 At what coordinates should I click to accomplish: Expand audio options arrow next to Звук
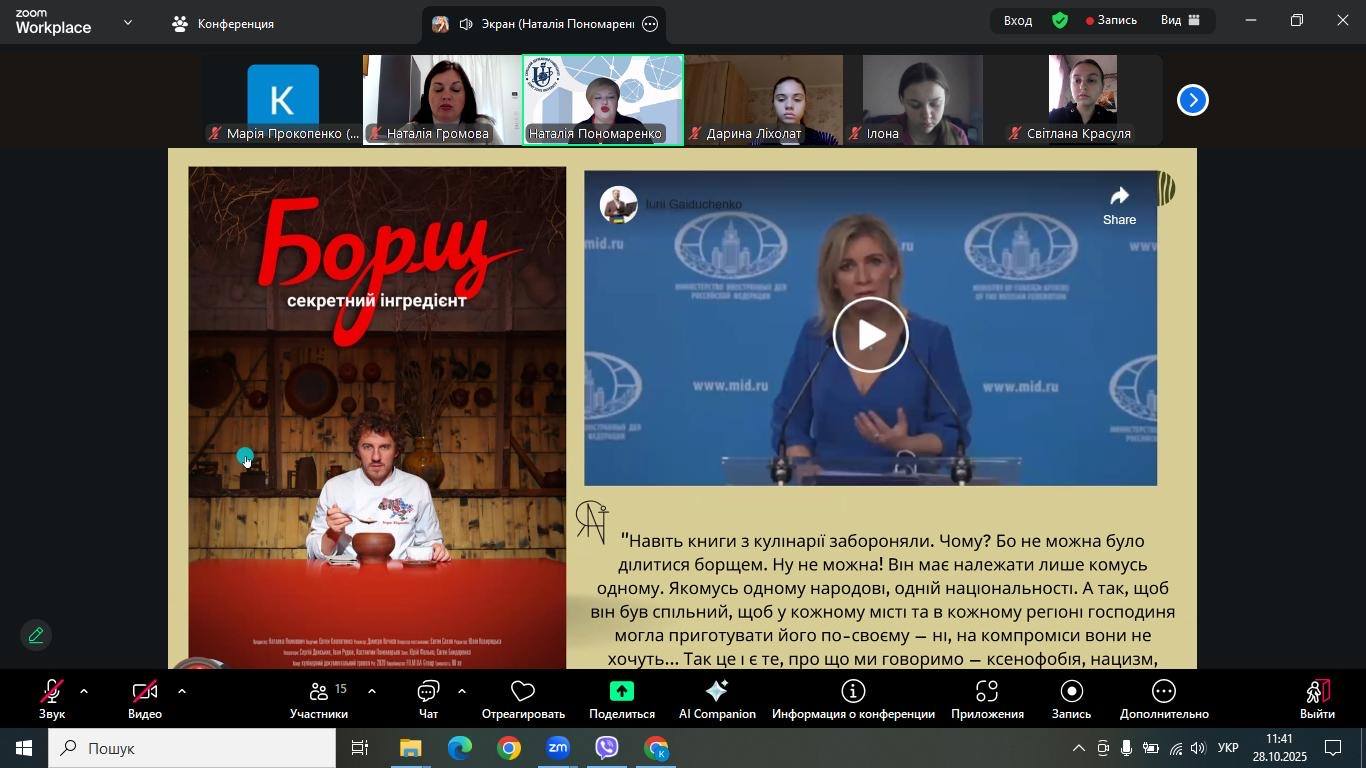[84, 691]
